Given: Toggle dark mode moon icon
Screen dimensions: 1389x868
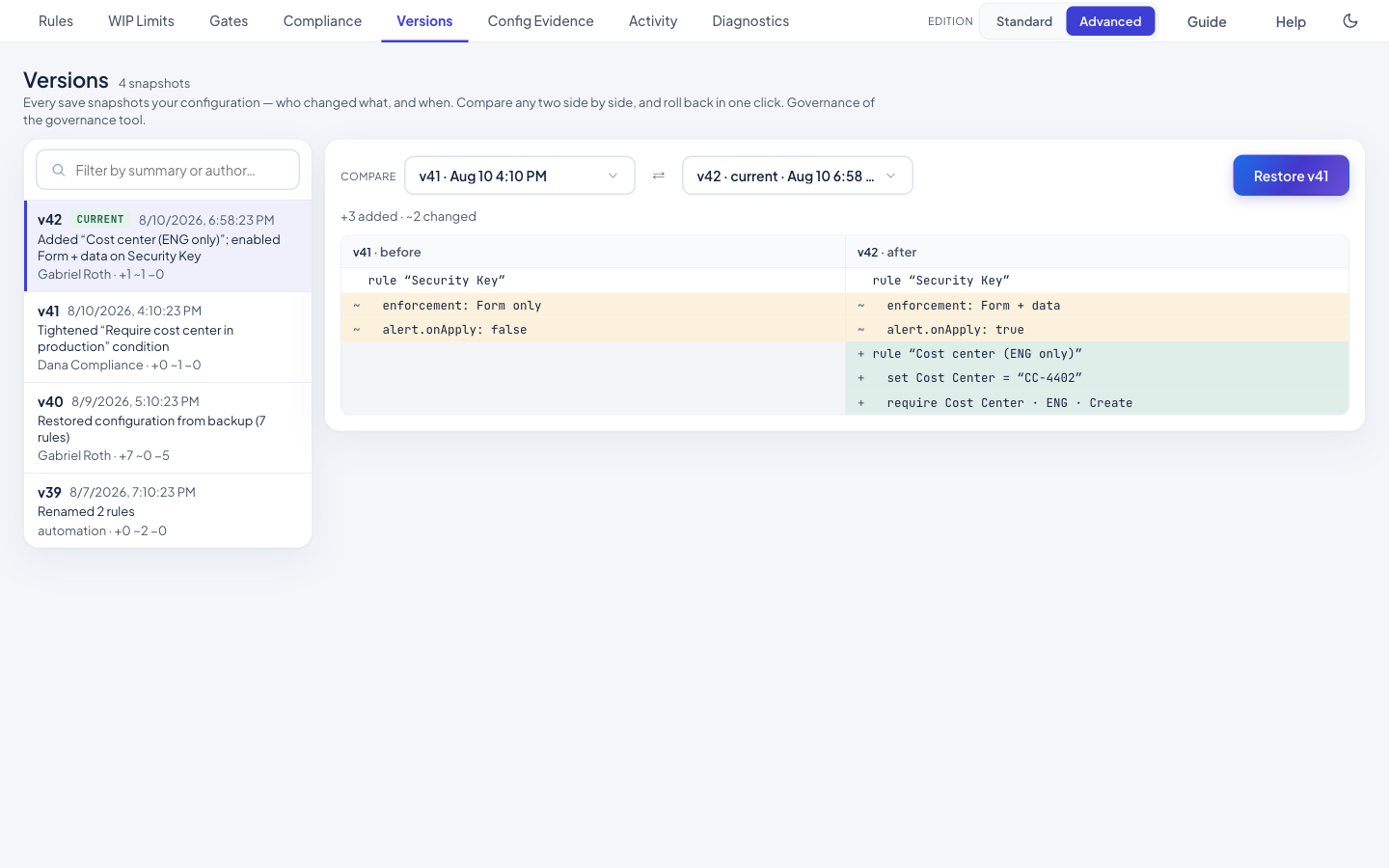Looking at the screenshot, I should 1350,21.
